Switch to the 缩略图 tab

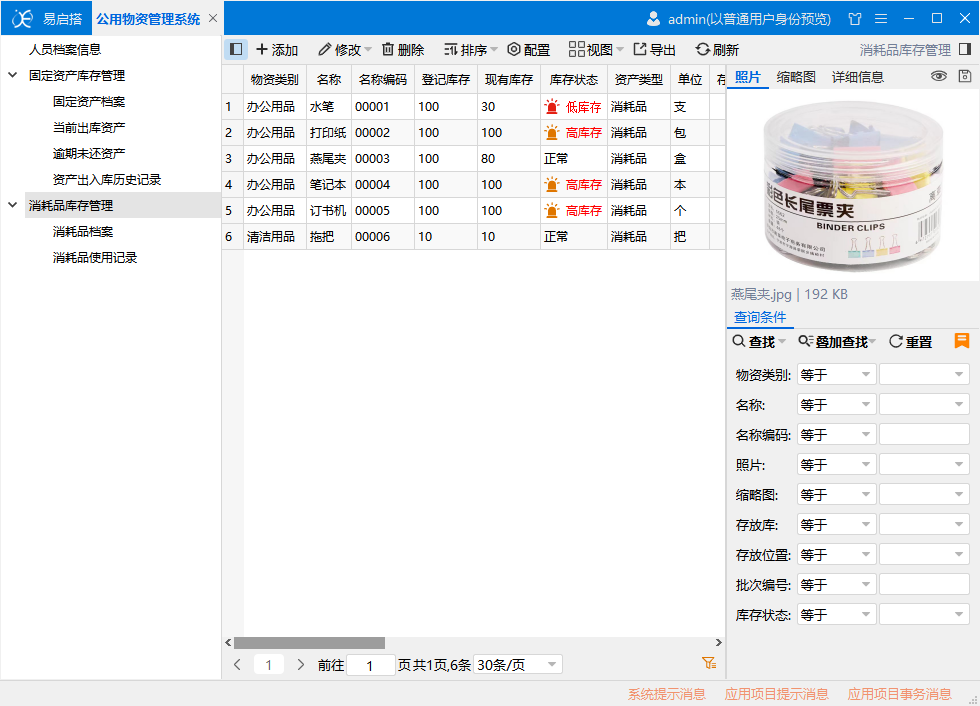[x=796, y=77]
